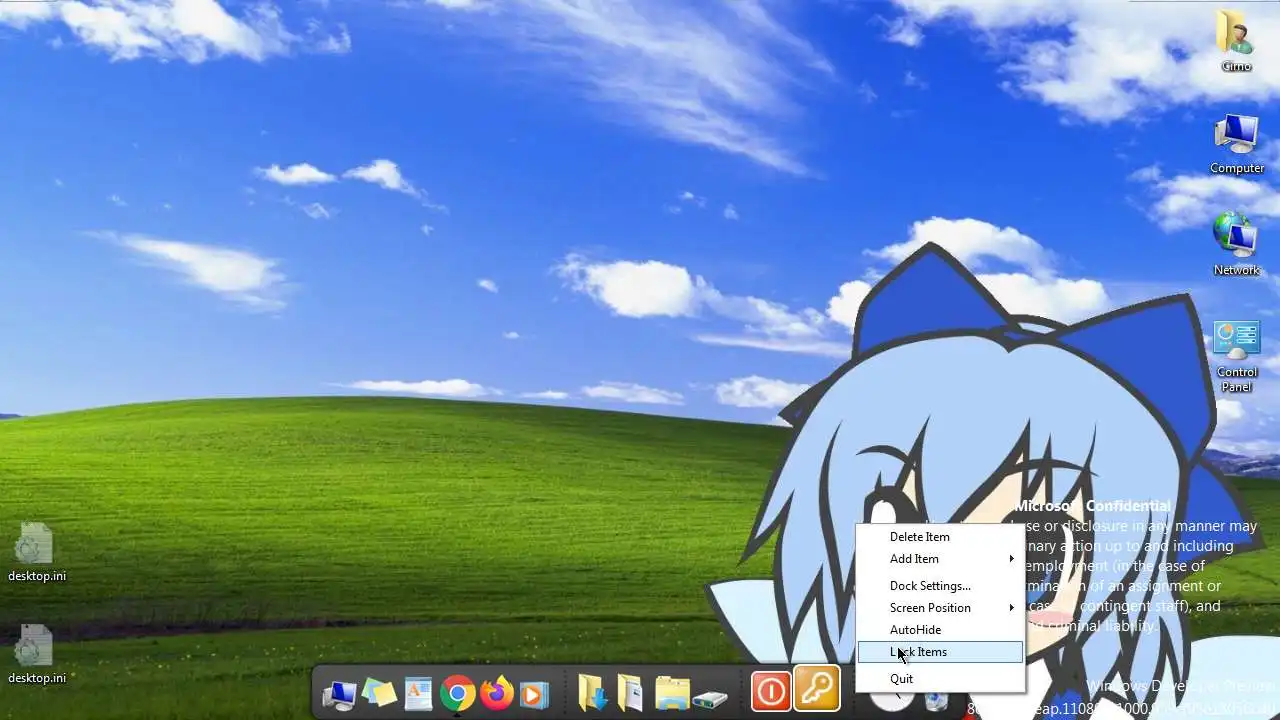Select the lower desktop.ini file
Screen dimensions: 1280x720
click(37, 654)
